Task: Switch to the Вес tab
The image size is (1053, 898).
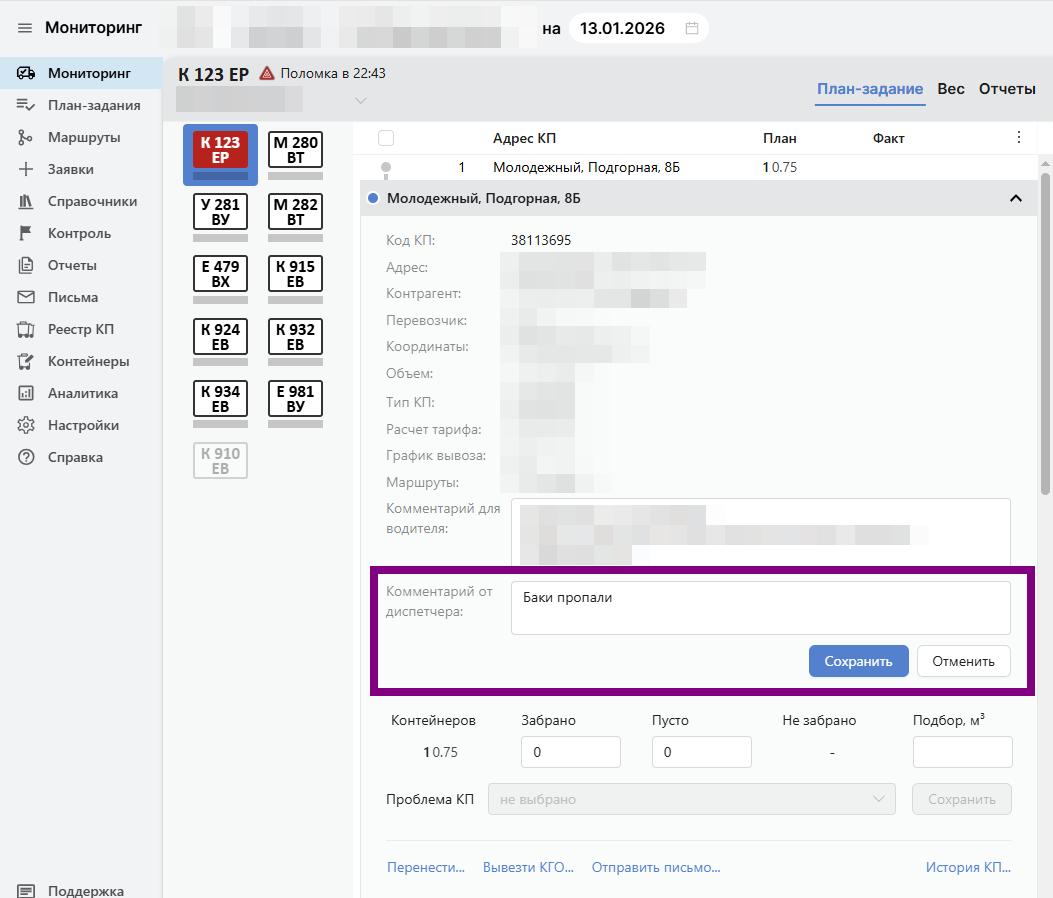Action: [x=950, y=89]
